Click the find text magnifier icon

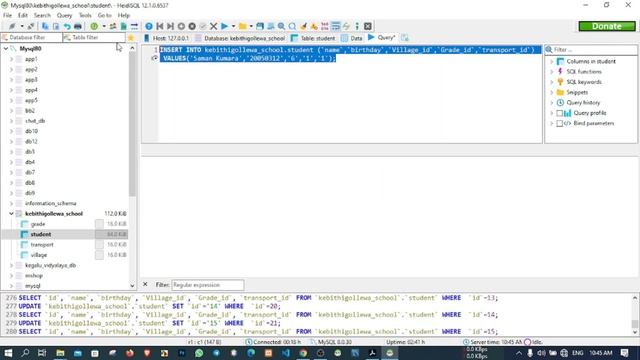tap(282, 26)
